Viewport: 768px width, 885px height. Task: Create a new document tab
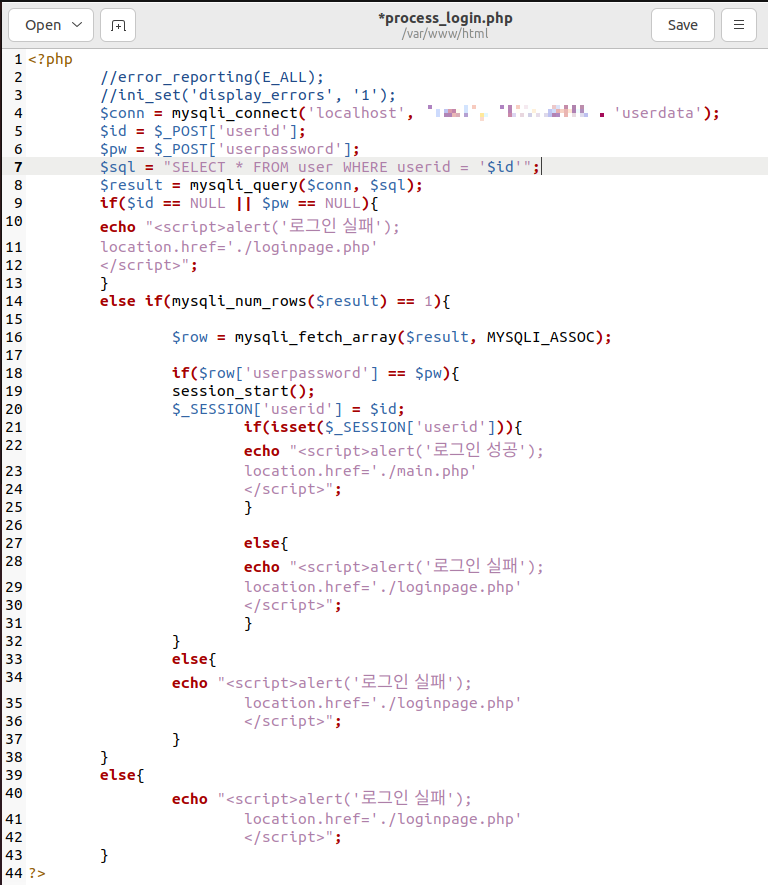(118, 25)
